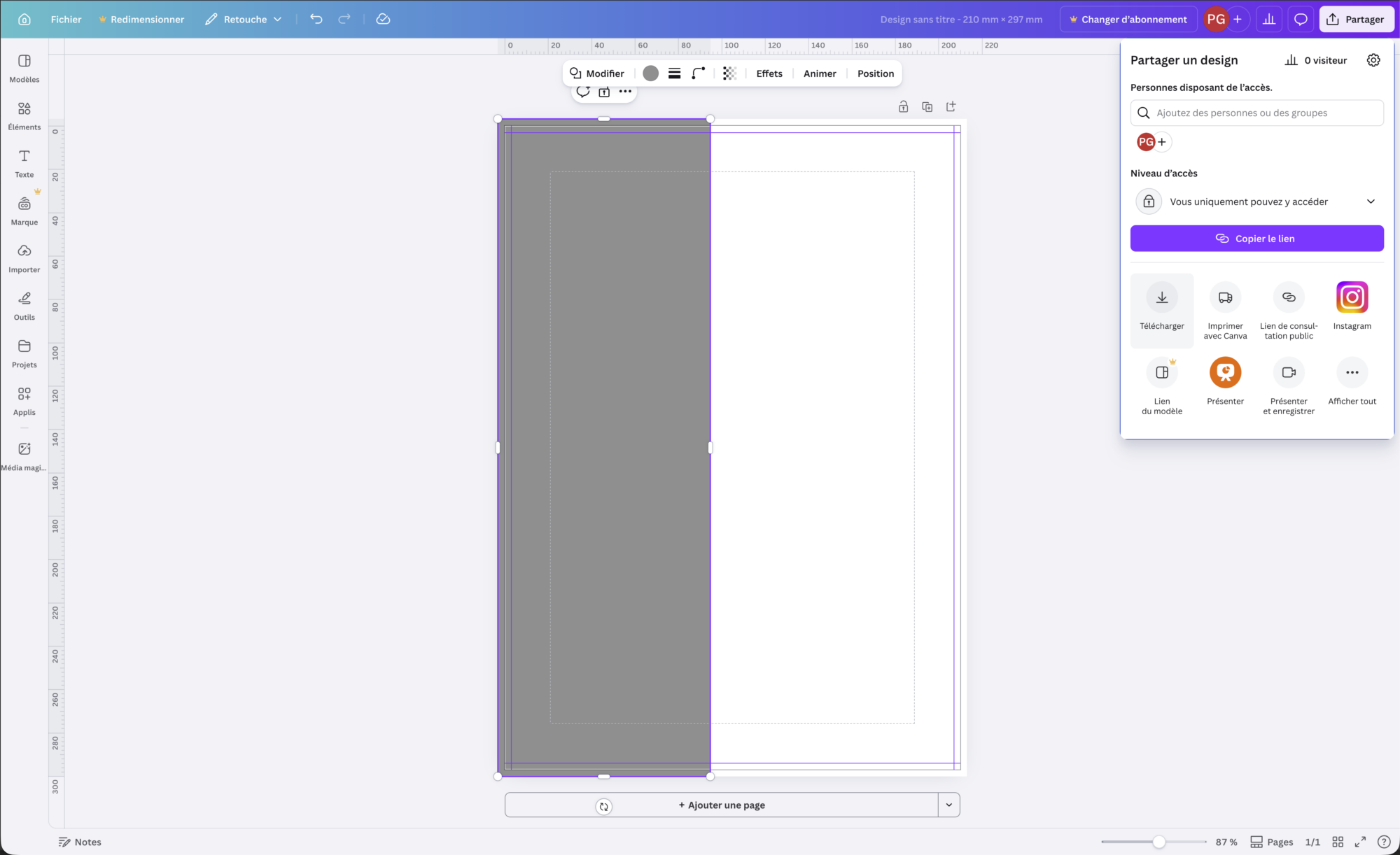Open the Retouche dropdown menu

click(x=244, y=20)
